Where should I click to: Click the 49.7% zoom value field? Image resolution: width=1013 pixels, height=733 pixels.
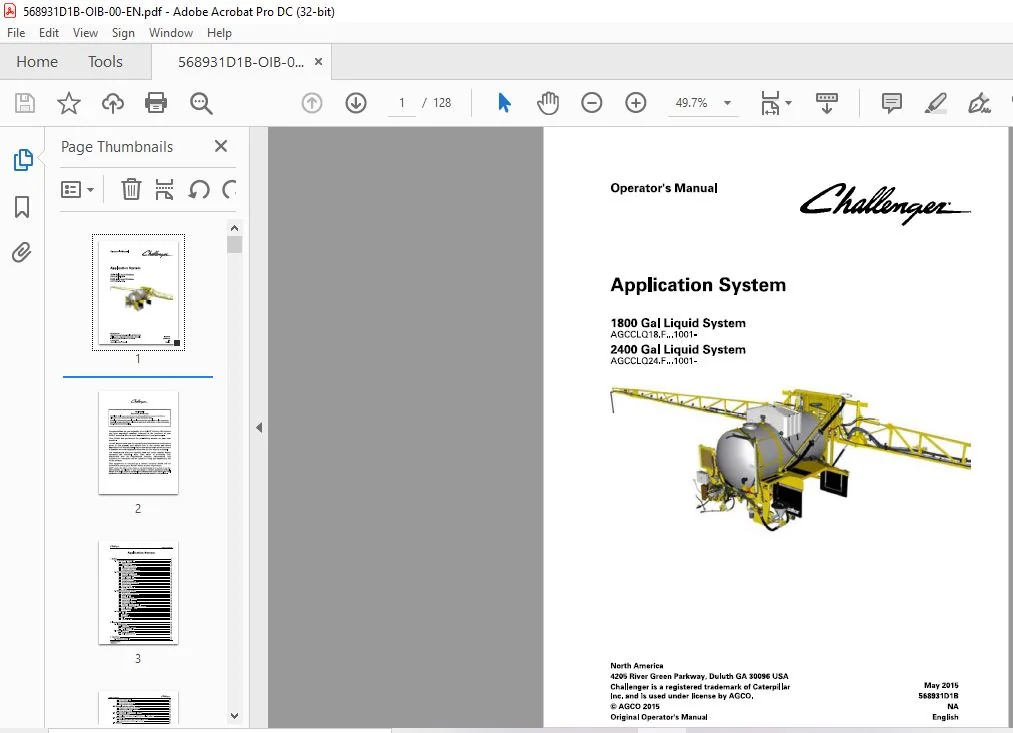click(x=691, y=103)
